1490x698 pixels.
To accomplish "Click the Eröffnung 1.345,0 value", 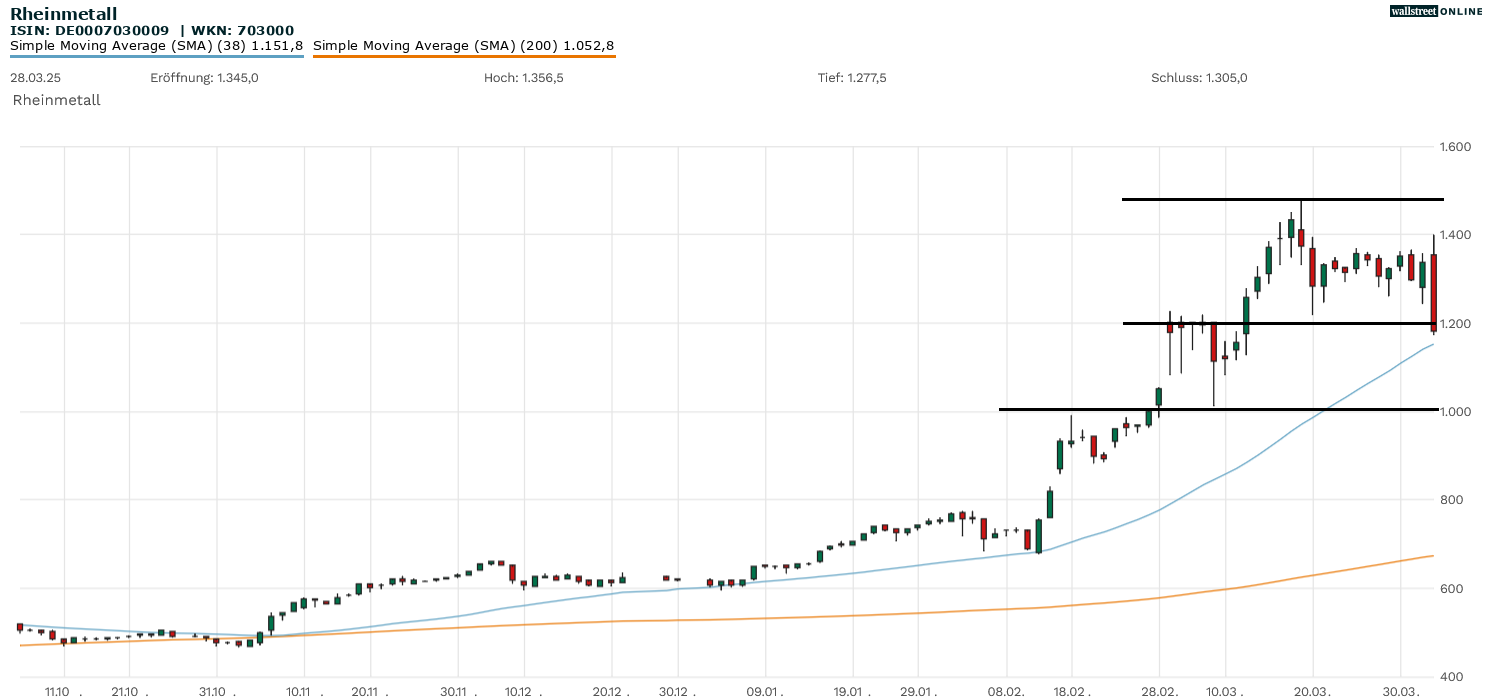I will (x=204, y=78).
